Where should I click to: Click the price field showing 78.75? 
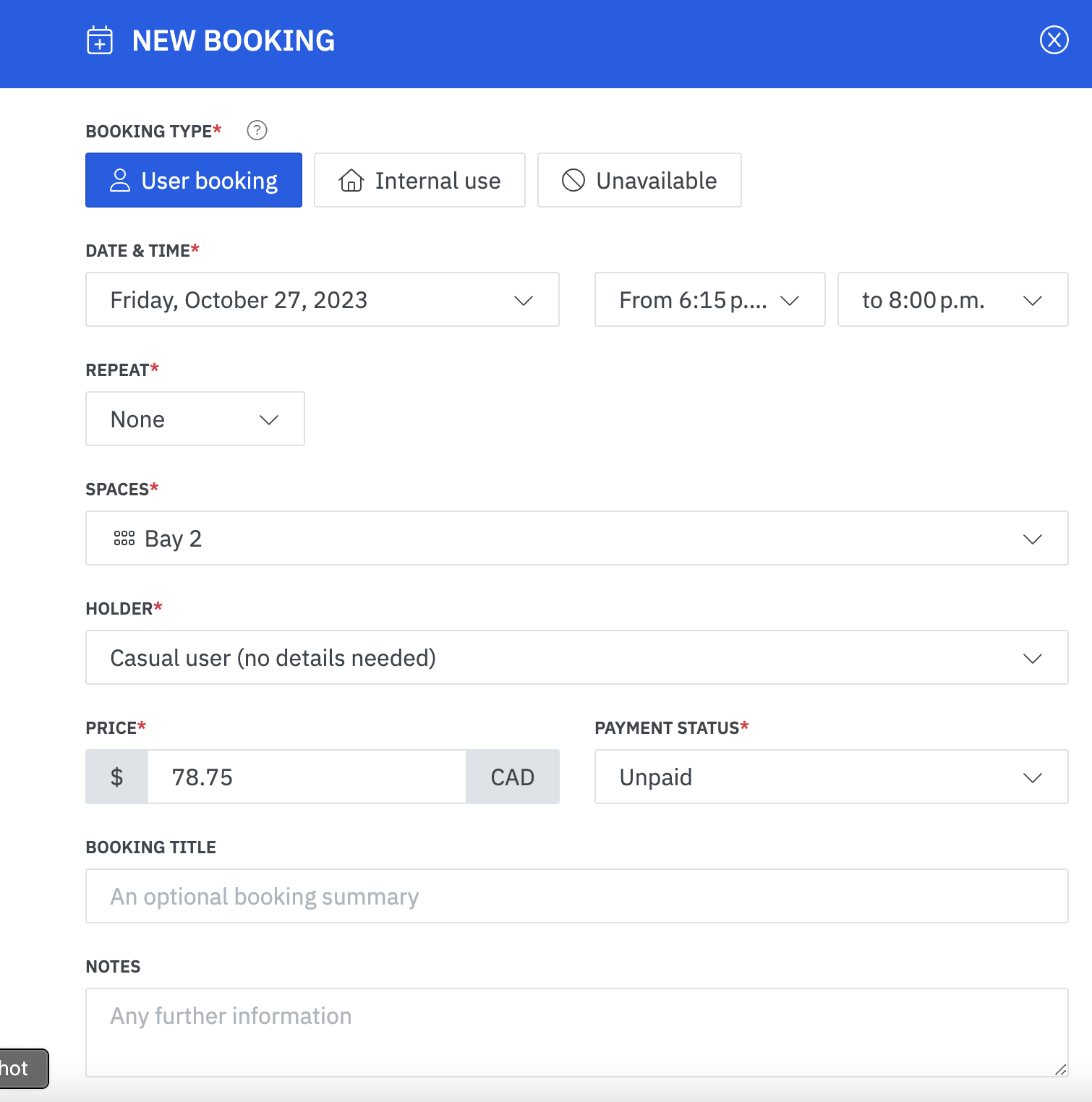(x=307, y=777)
